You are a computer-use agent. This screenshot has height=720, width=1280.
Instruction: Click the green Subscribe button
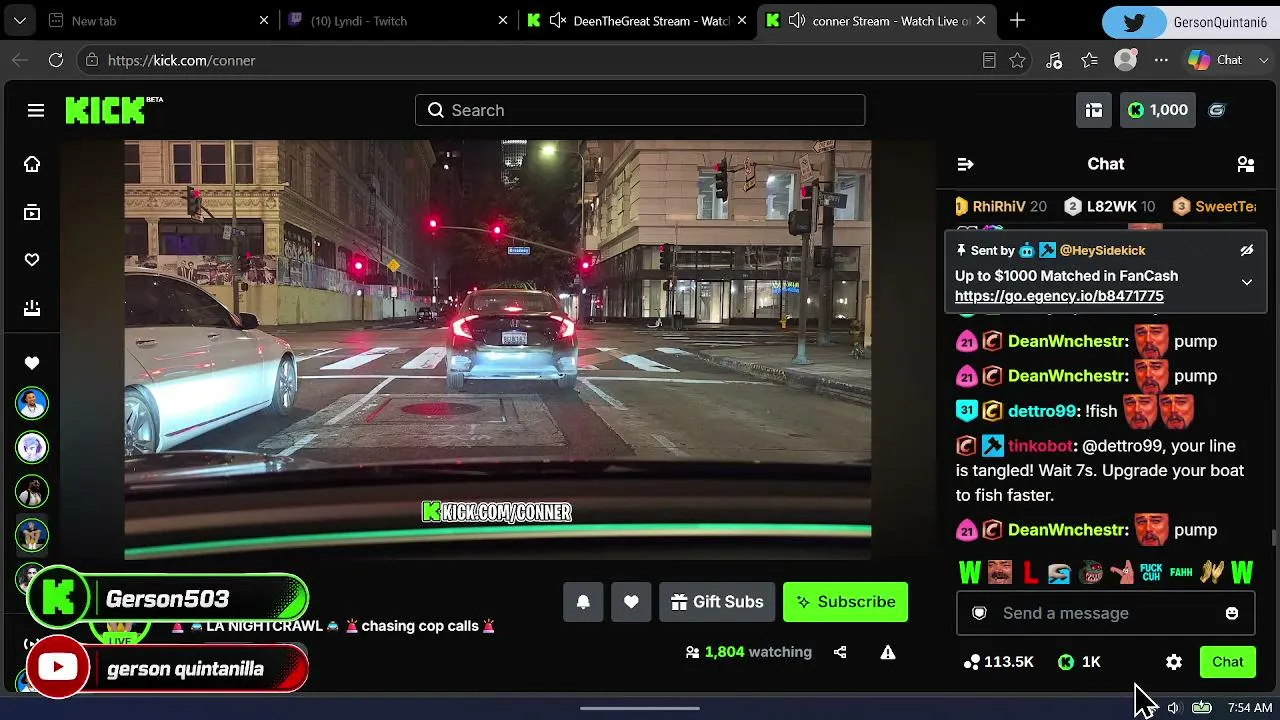click(x=845, y=602)
